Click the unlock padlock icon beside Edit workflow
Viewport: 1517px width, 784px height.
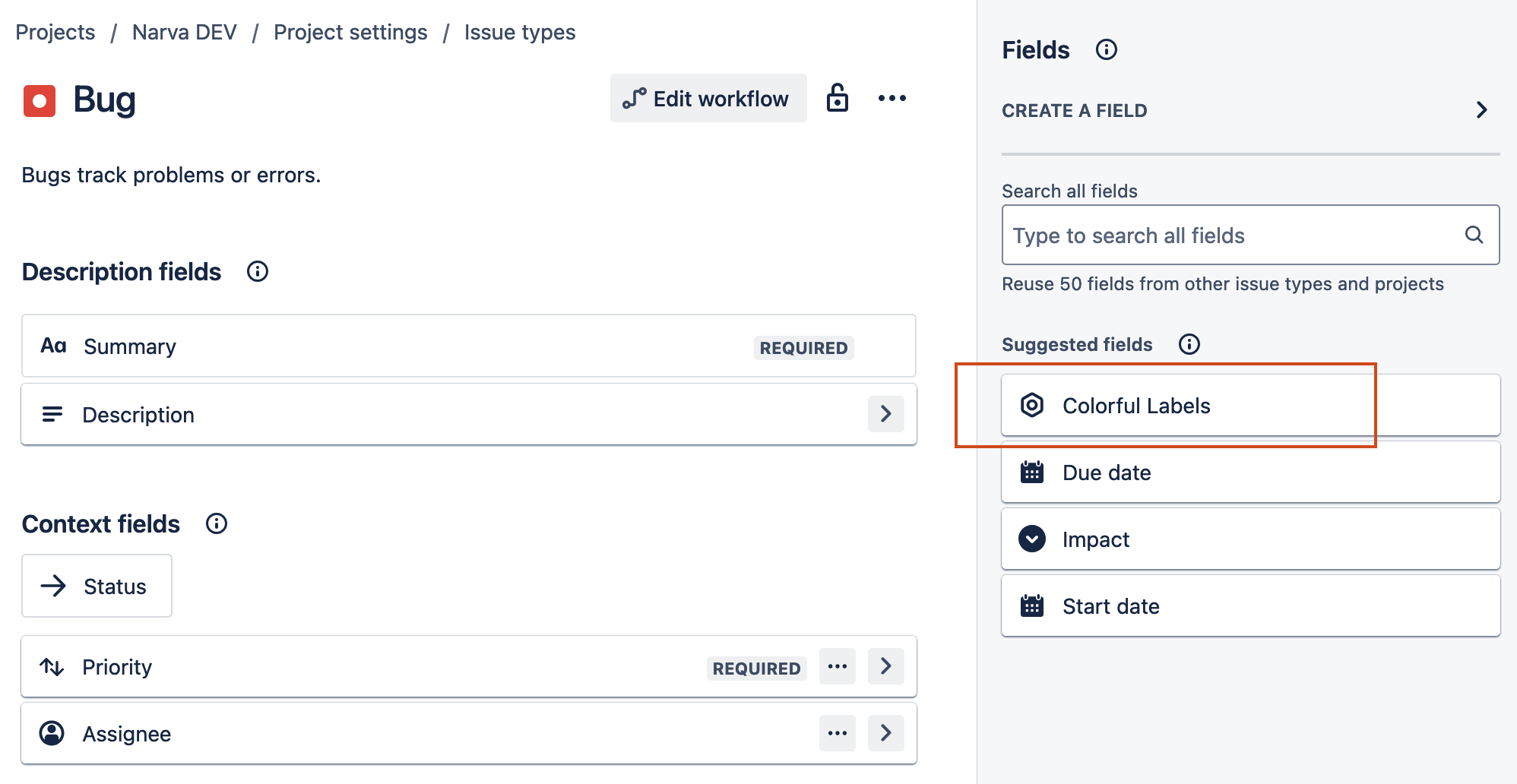coord(837,98)
